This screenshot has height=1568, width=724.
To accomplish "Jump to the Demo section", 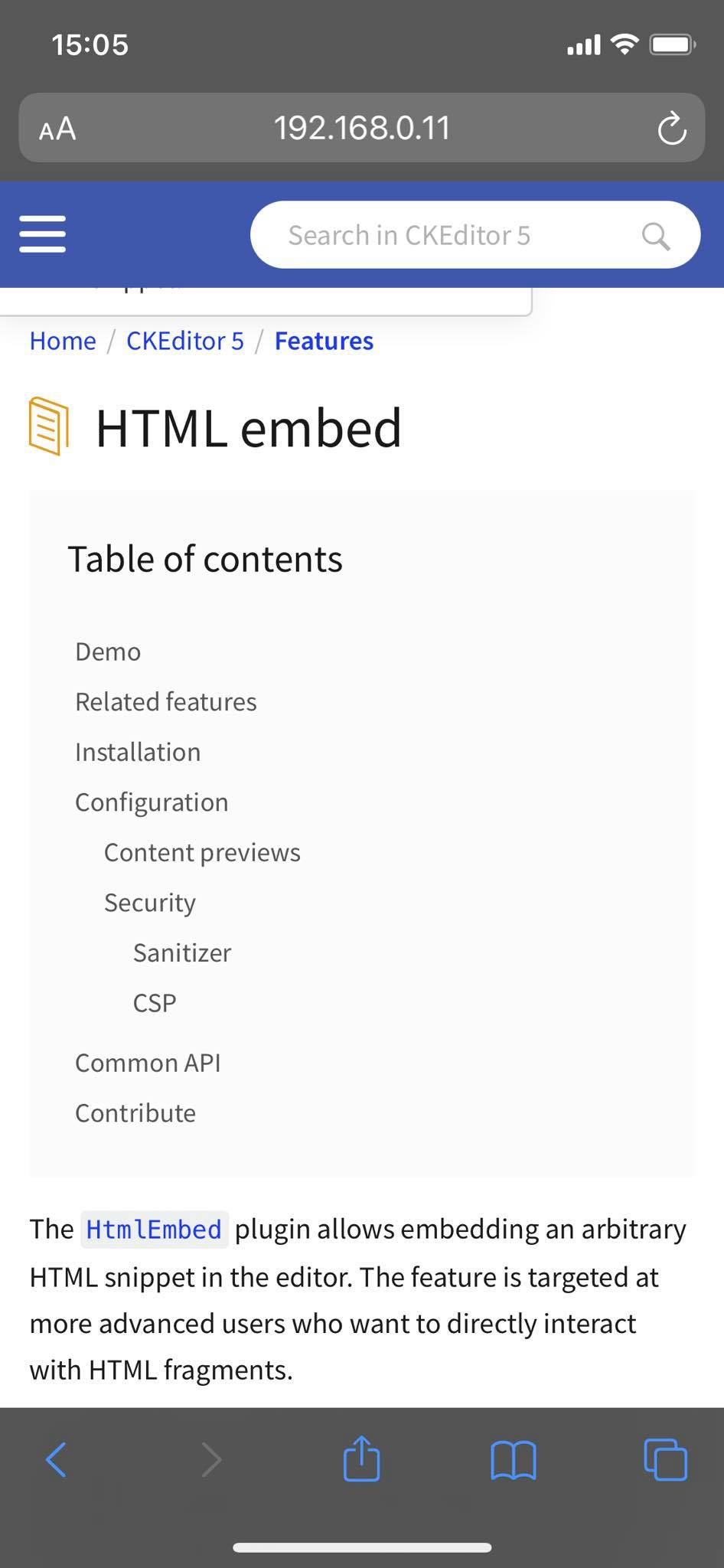I will [107, 652].
